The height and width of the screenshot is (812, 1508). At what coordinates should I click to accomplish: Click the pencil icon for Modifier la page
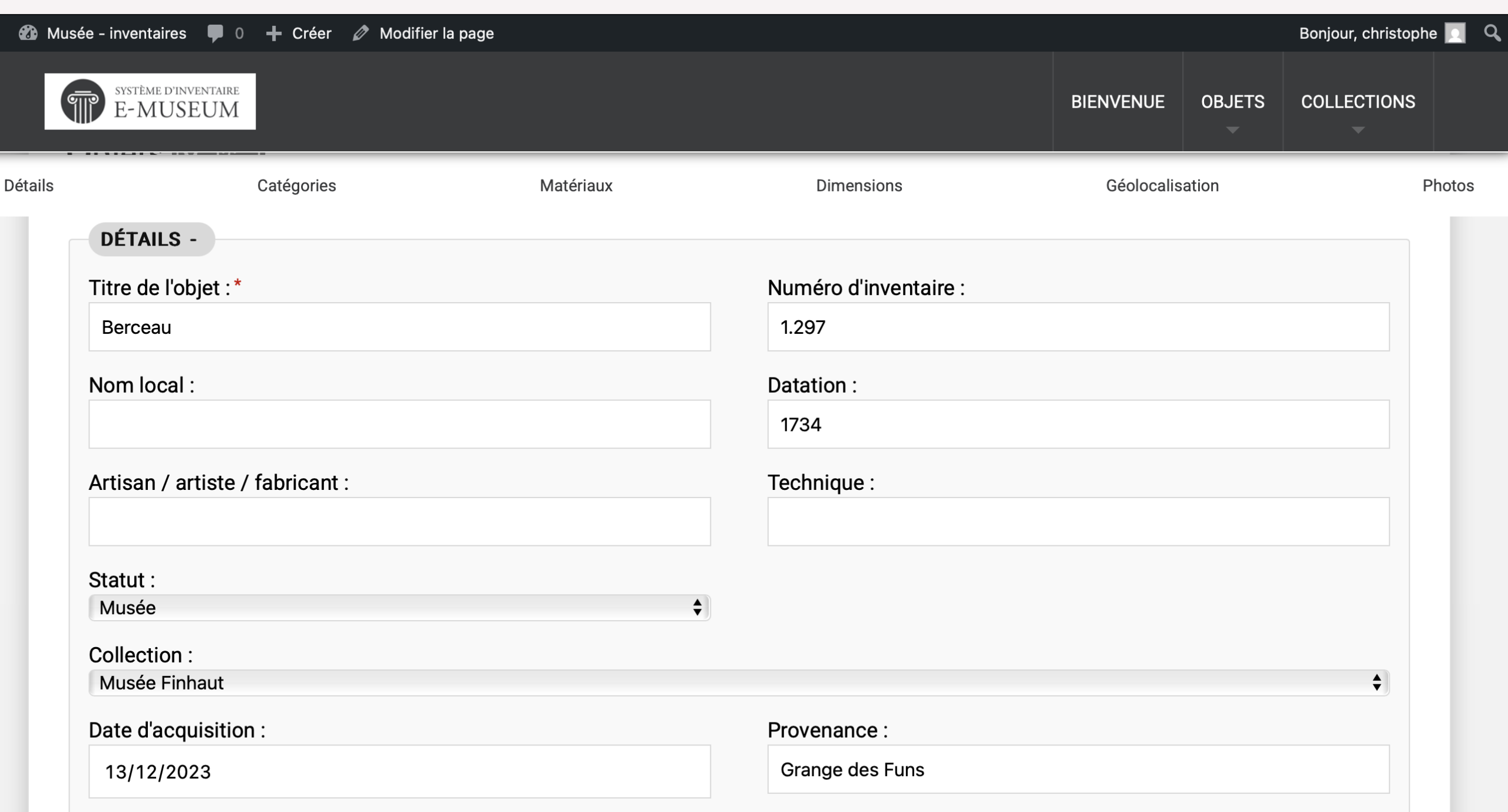point(361,33)
